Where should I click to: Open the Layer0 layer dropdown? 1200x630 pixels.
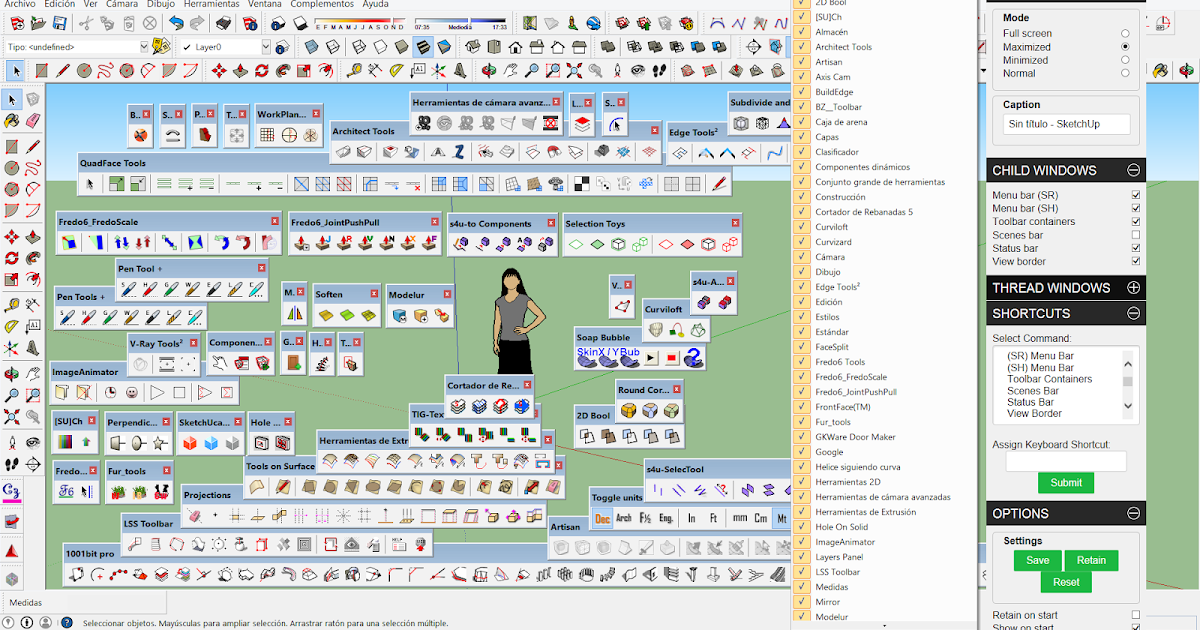(265, 47)
